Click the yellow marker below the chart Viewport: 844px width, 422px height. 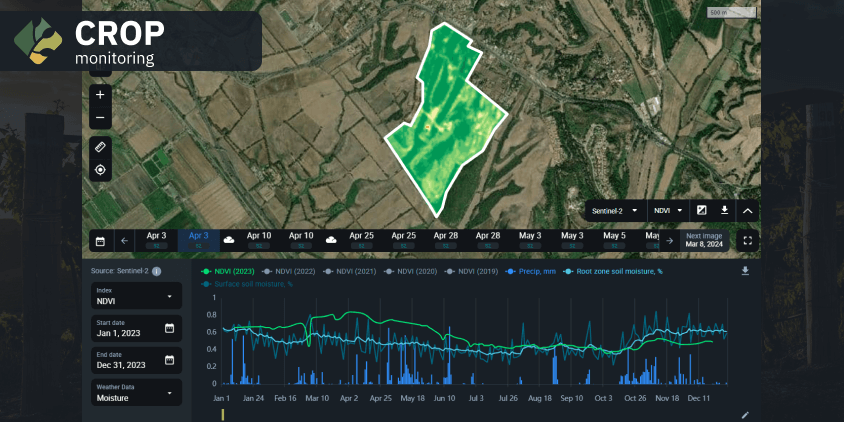(223, 414)
